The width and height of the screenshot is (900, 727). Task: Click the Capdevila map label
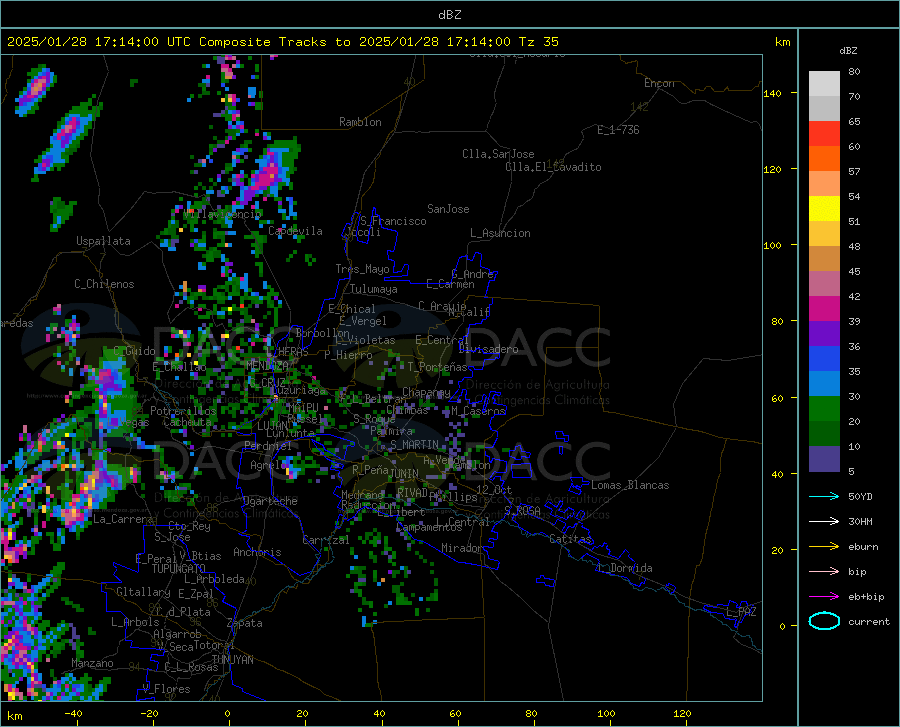tap(295, 231)
